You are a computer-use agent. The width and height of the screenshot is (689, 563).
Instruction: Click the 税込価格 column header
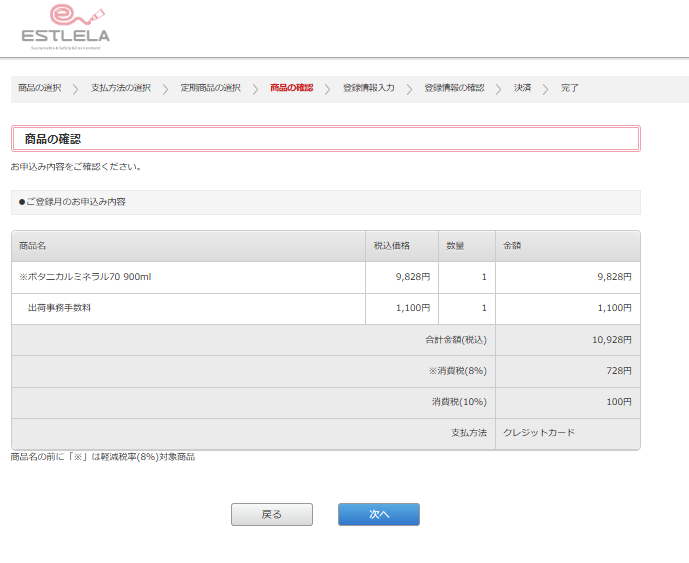[391, 245]
